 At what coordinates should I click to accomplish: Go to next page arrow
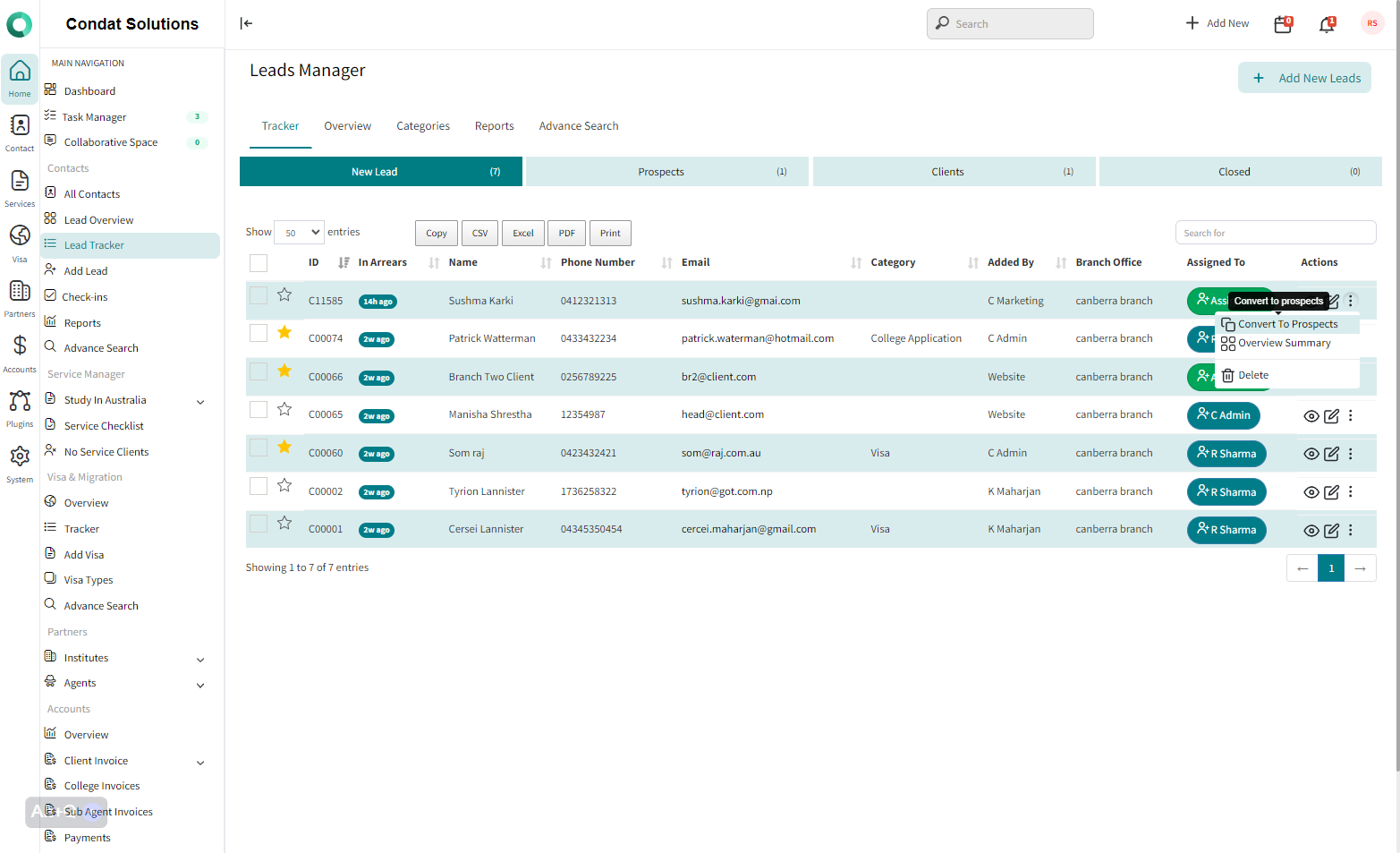coord(1360,568)
